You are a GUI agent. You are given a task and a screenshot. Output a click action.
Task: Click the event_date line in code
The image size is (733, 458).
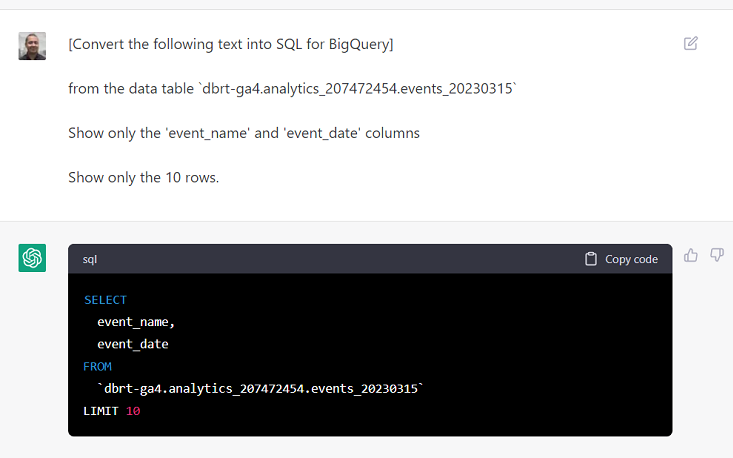tap(133, 344)
